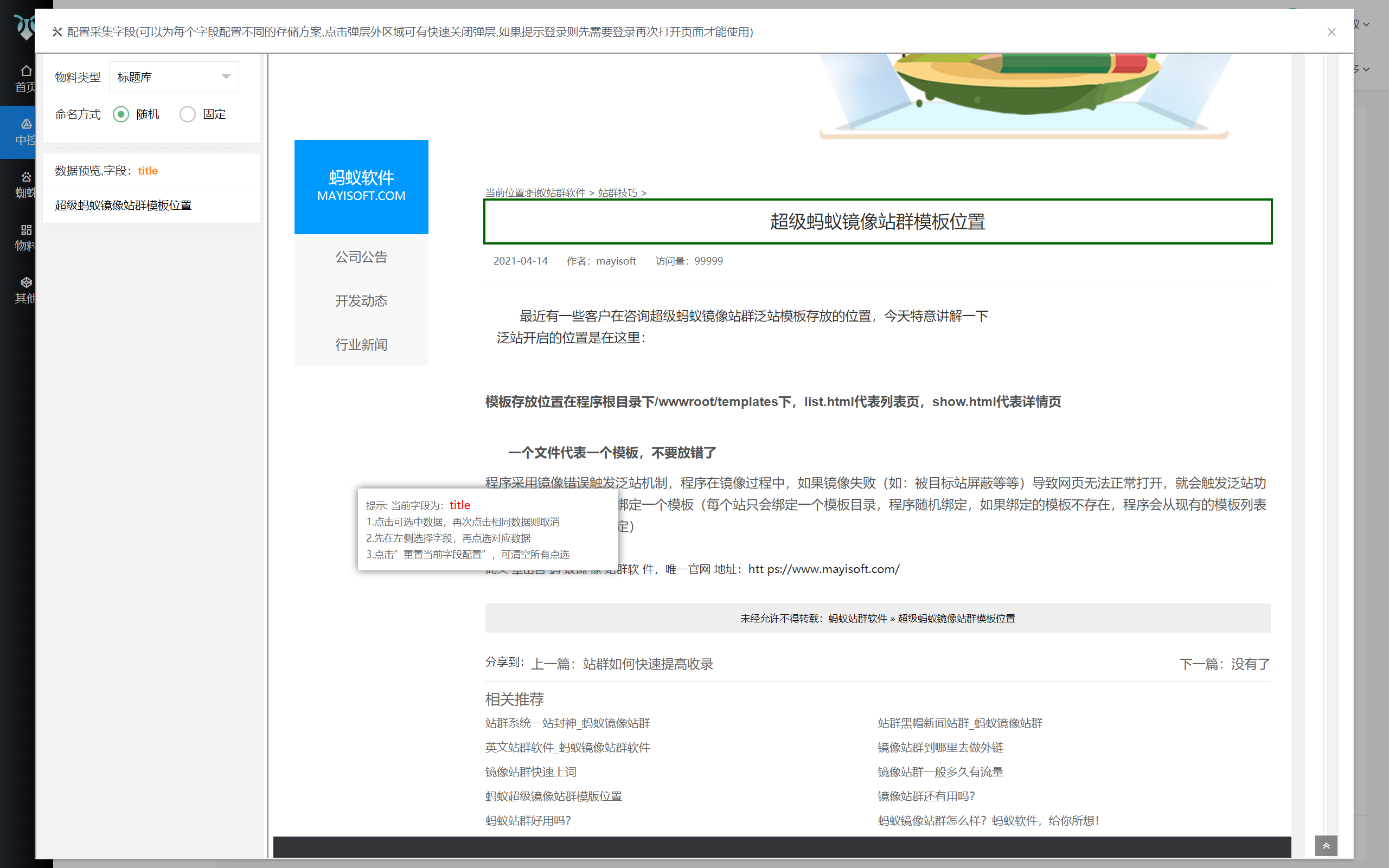This screenshot has width=1389, height=868.
Task: Open the 行业新闻 section
Action: 361,344
